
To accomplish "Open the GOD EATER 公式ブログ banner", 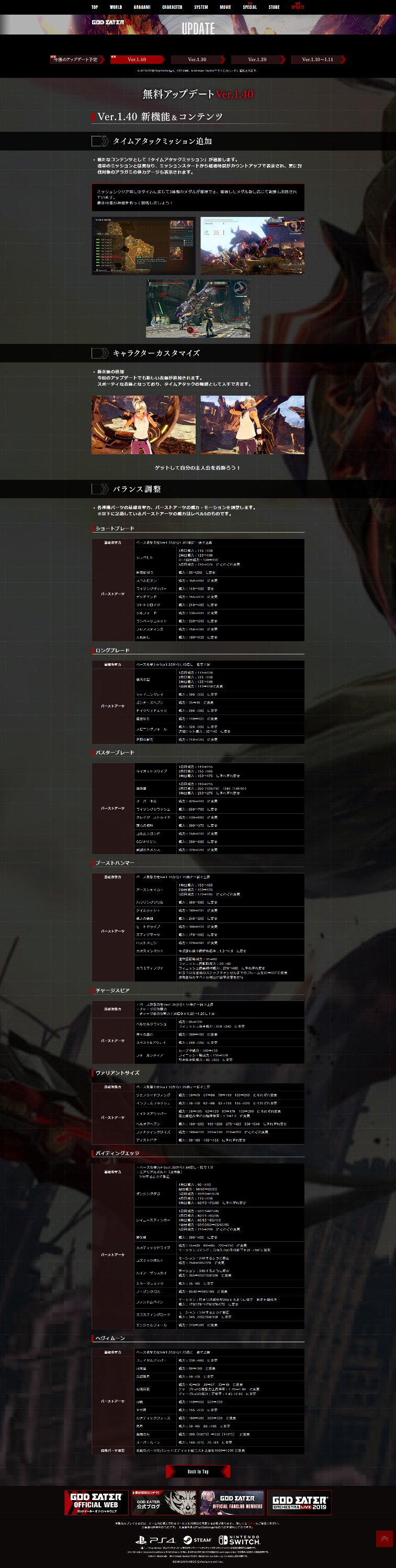I will click(x=164, y=1502).
